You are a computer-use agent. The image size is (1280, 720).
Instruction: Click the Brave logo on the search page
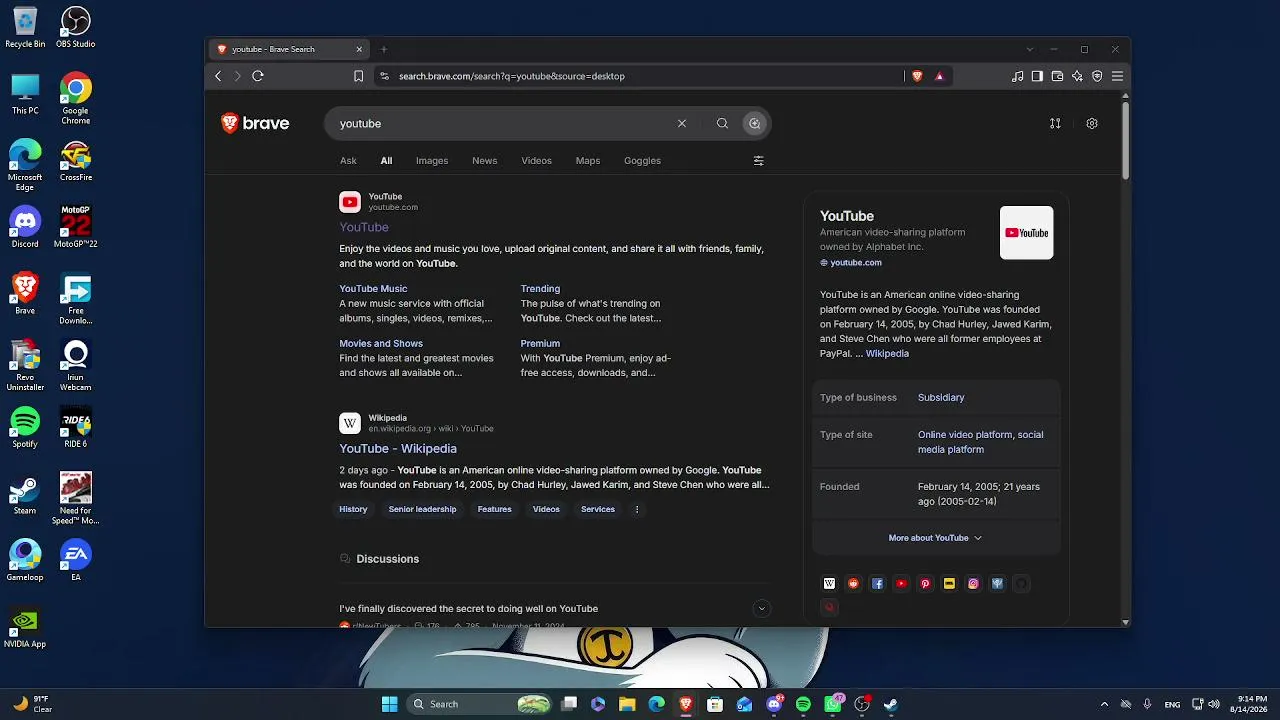pyautogui.click(x=255, y=124)
